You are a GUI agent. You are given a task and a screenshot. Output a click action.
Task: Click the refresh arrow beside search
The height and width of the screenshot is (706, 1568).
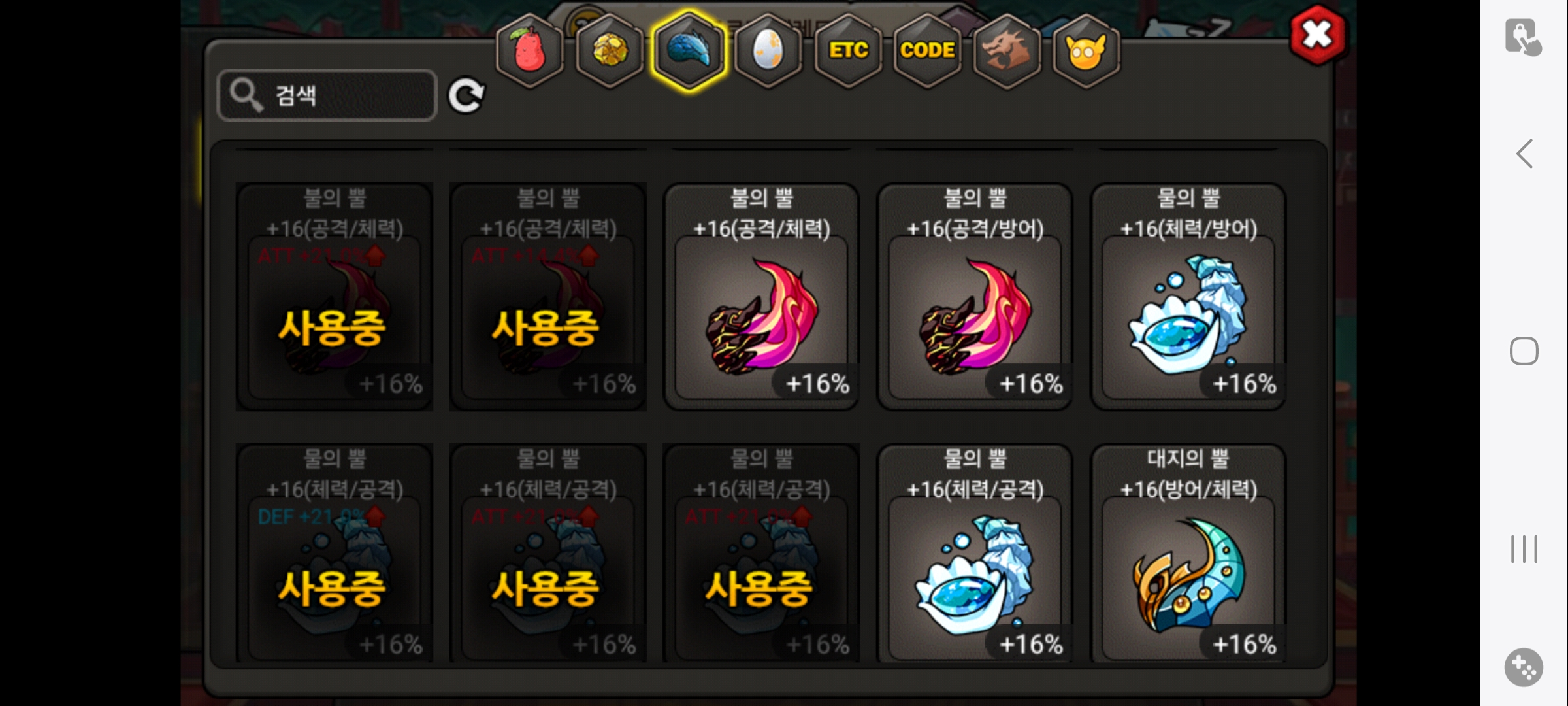tap(466, 96)
